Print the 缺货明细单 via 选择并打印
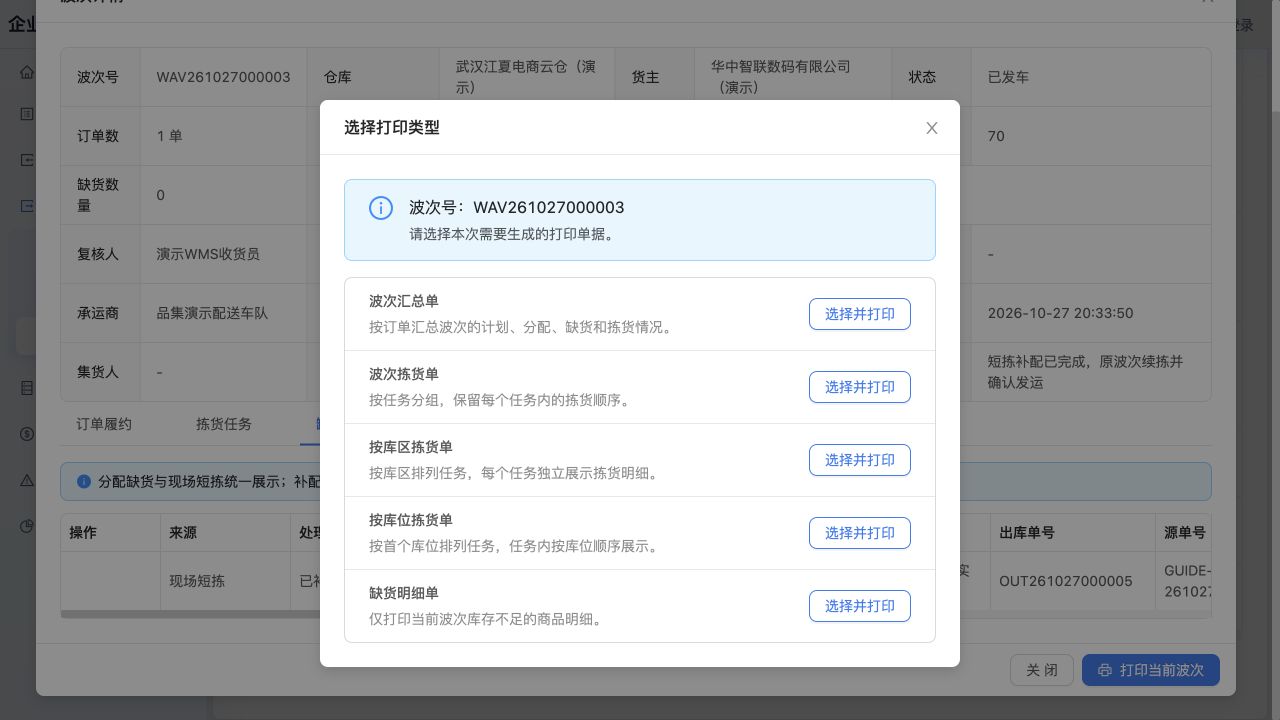 (860, 606)
